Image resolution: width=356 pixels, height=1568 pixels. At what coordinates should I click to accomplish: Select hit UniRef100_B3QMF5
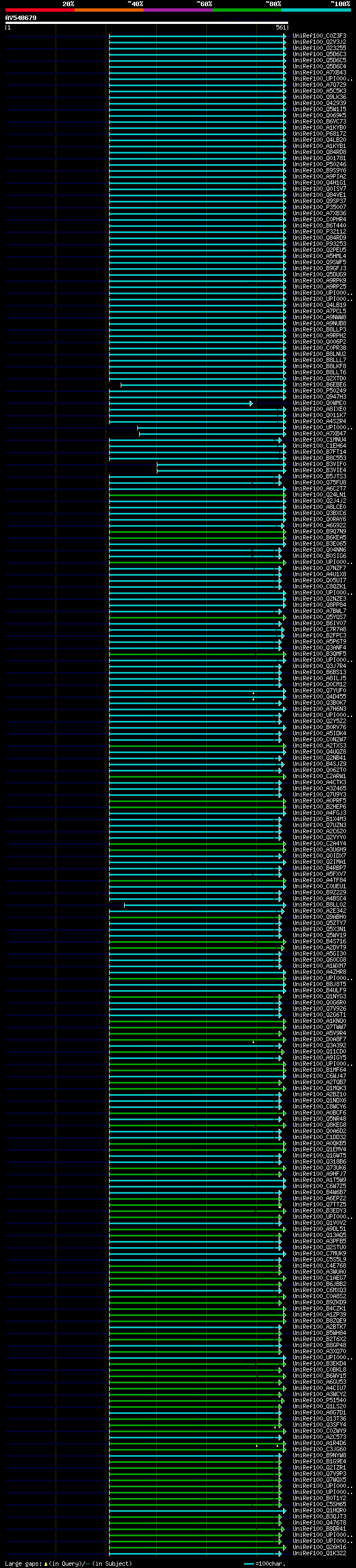319,654
